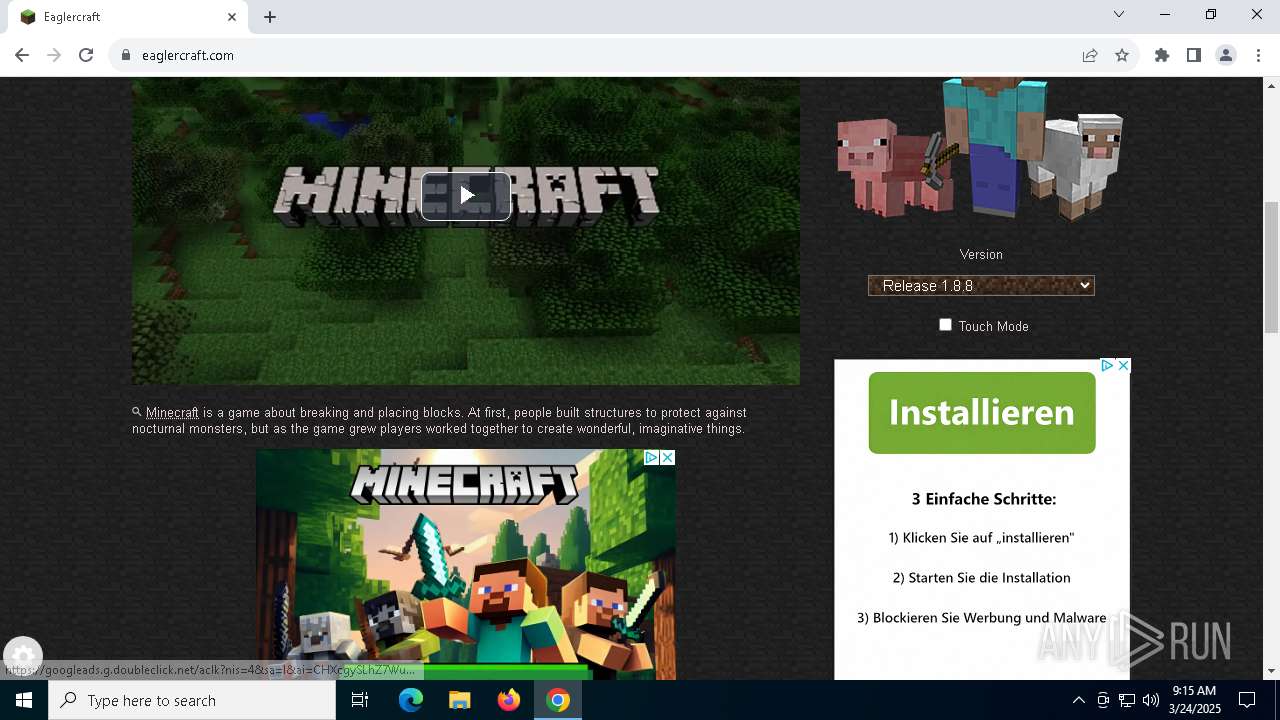
Task: Switch to Chrome on taskbar
Action: (558, 700)
